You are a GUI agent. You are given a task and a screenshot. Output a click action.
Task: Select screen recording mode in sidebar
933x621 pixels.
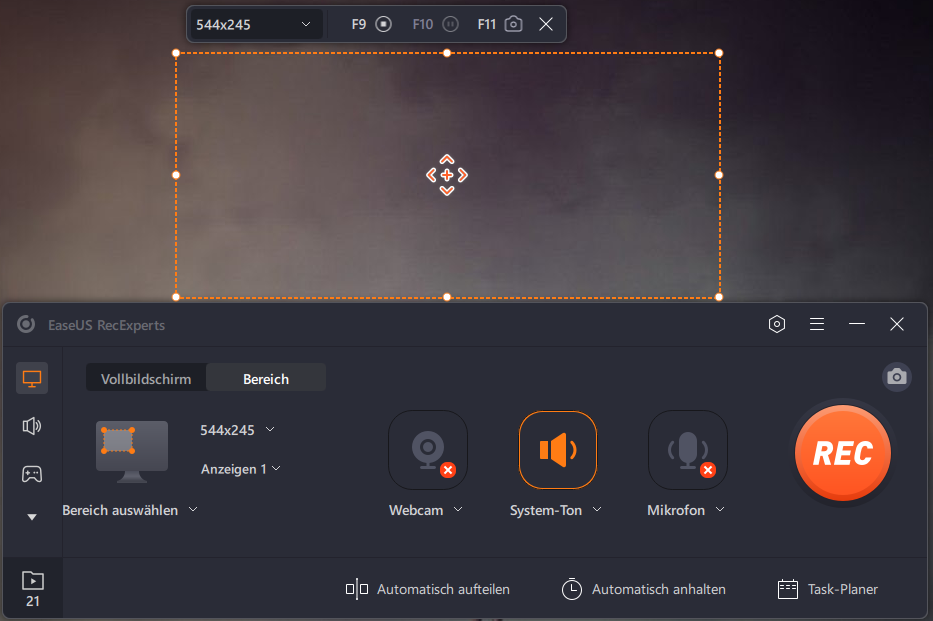[32, 378]
